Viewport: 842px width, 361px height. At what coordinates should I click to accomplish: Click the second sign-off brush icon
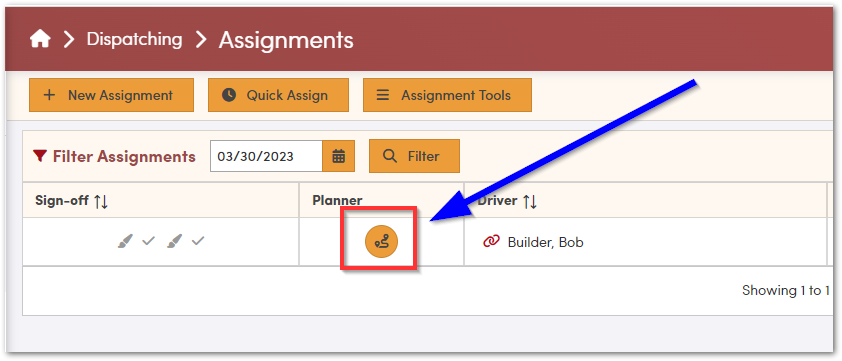(x=174, y=242)
